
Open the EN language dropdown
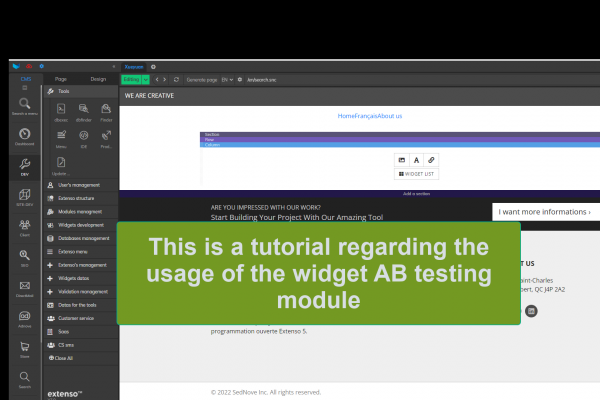pos(227,80)
